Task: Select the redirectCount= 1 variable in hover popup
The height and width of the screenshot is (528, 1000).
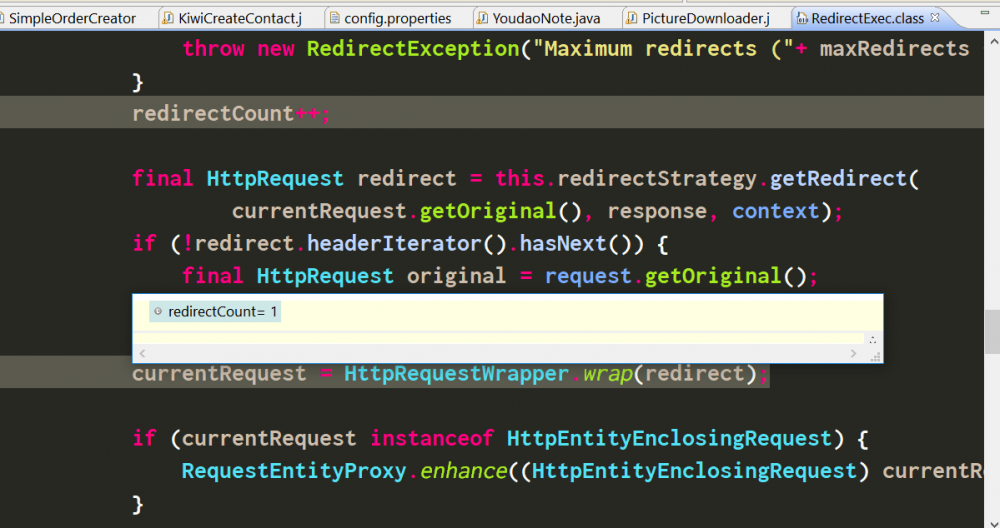Action: [x=215, y=312]
